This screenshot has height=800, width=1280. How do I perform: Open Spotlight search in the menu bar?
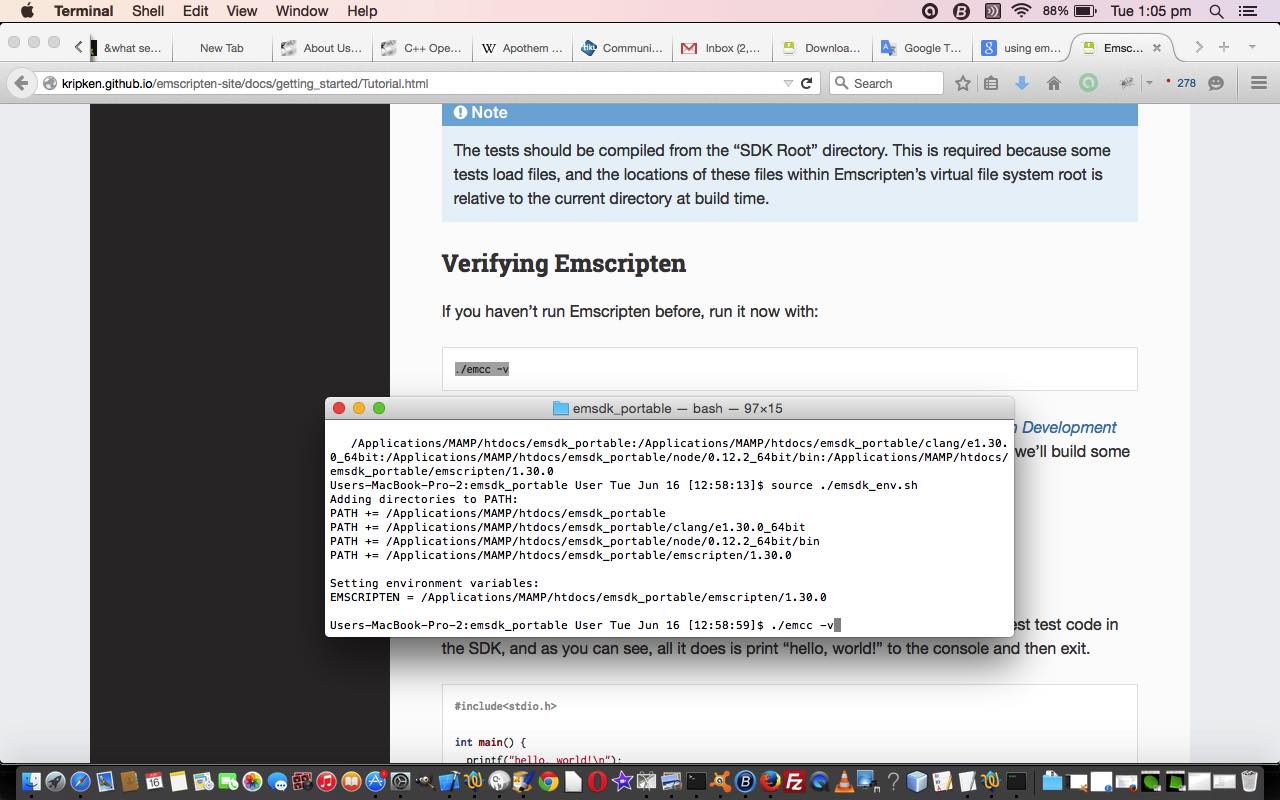click(x=1216, y=11)
